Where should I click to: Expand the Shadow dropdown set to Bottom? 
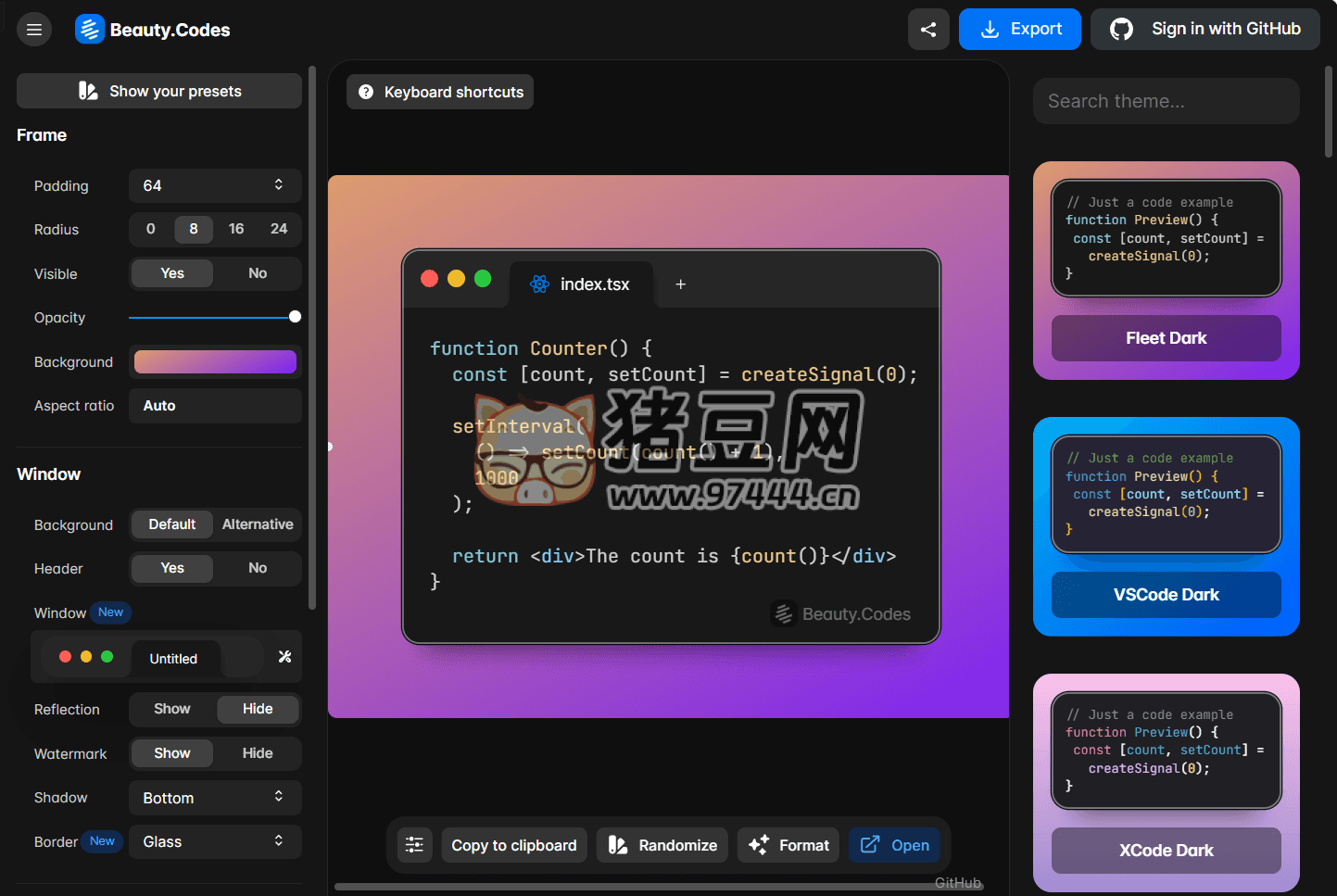214,798
